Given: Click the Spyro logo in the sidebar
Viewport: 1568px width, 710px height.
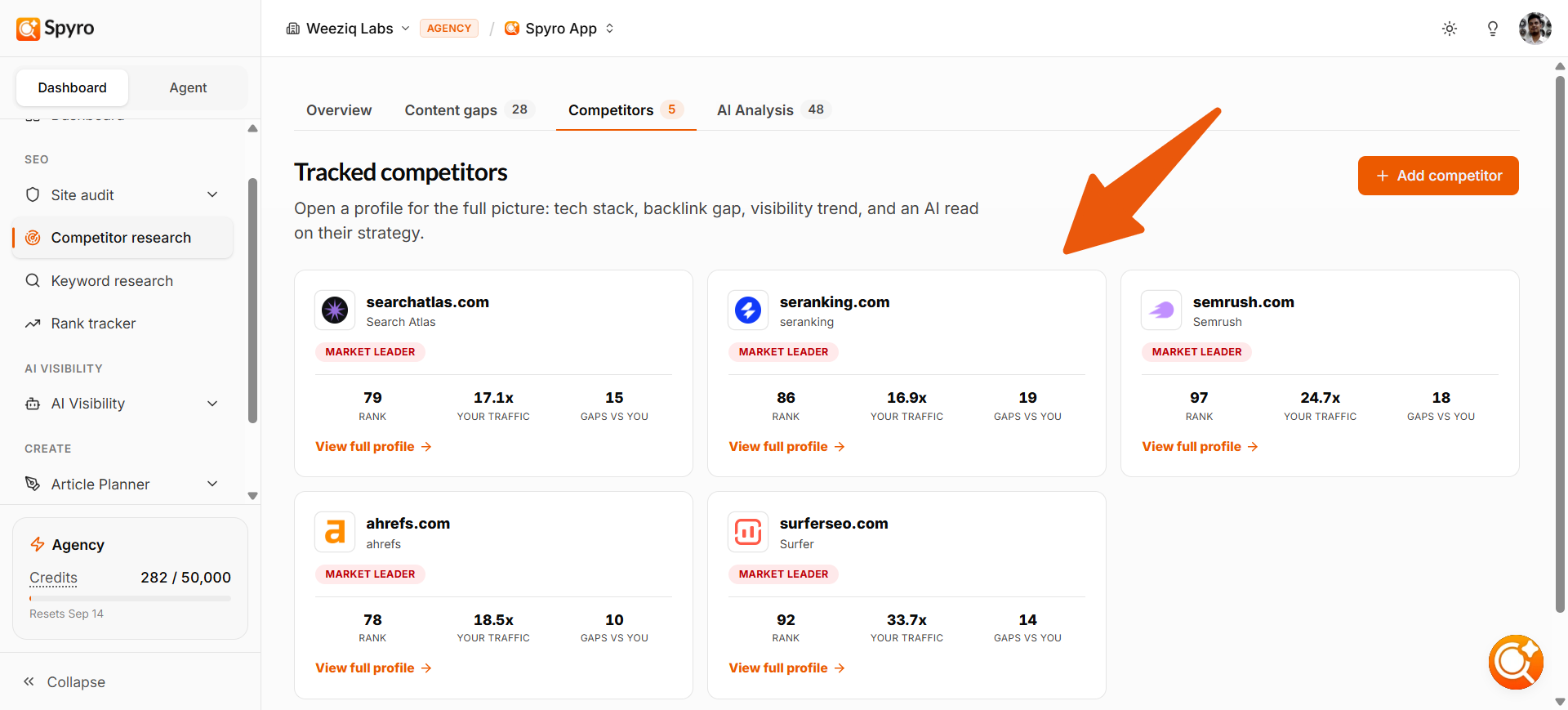Looking at the screenshot, I should pos(55,29).
